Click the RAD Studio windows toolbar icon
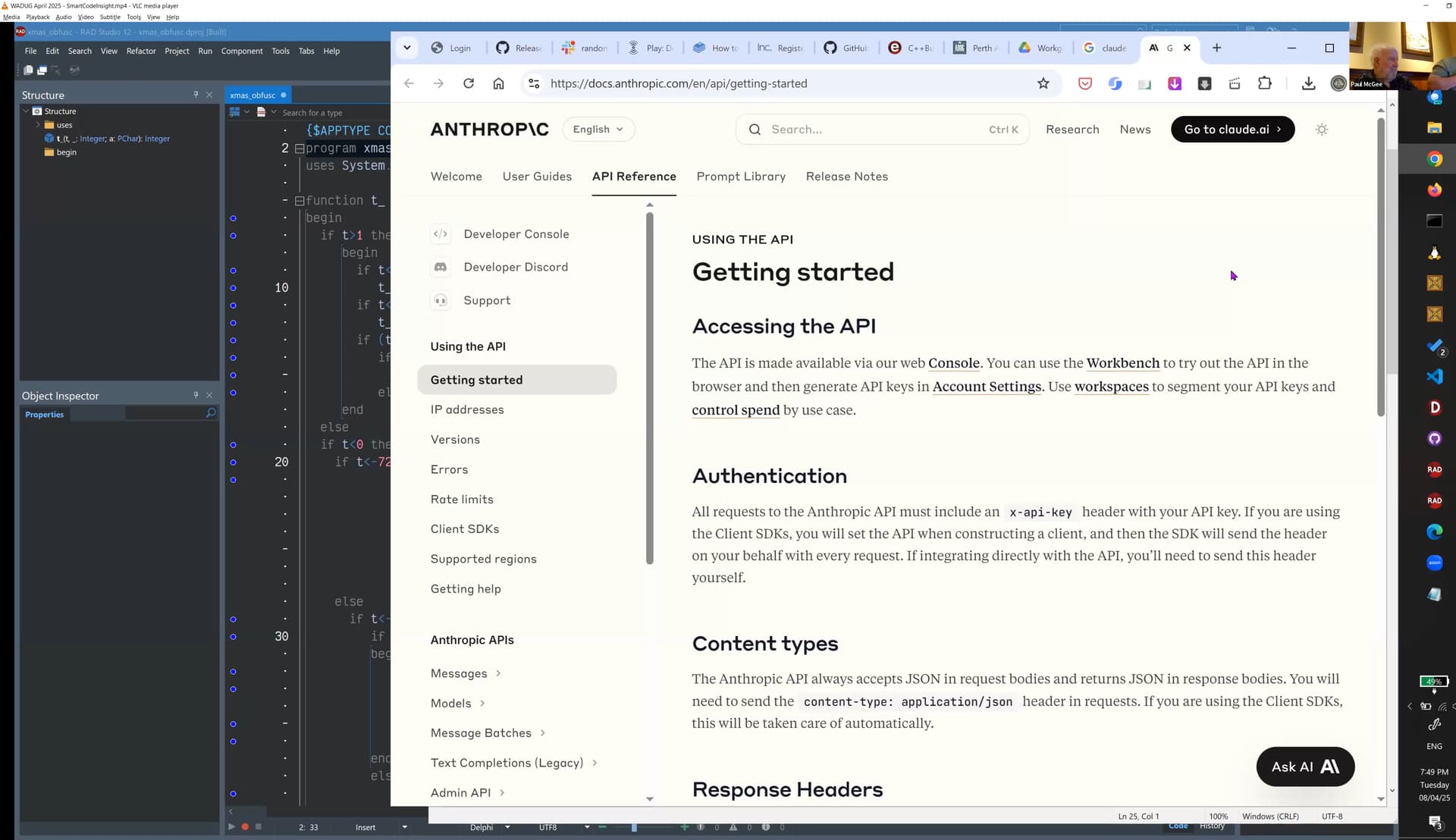This screenshot has height=840, width=1456. [42, 70]
